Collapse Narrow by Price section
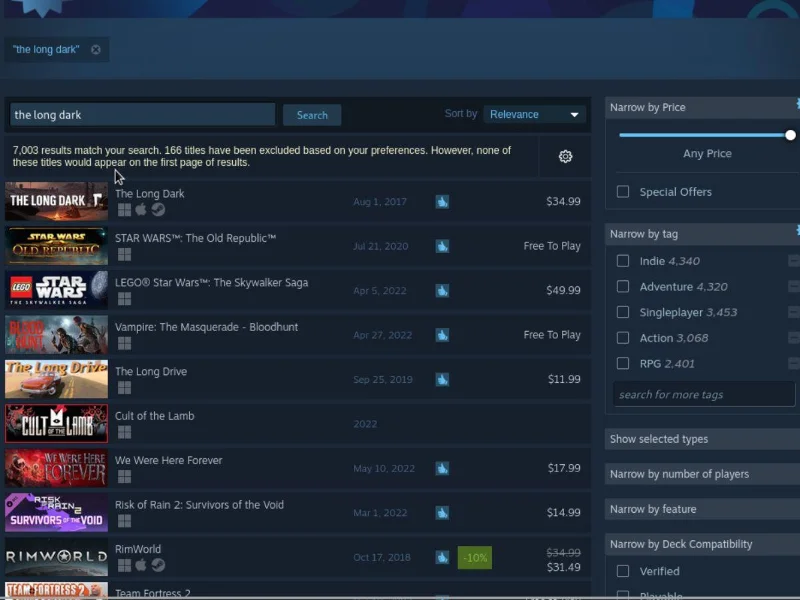The width and height of the screenshot is (800, 600). click(x=702, y=108)
